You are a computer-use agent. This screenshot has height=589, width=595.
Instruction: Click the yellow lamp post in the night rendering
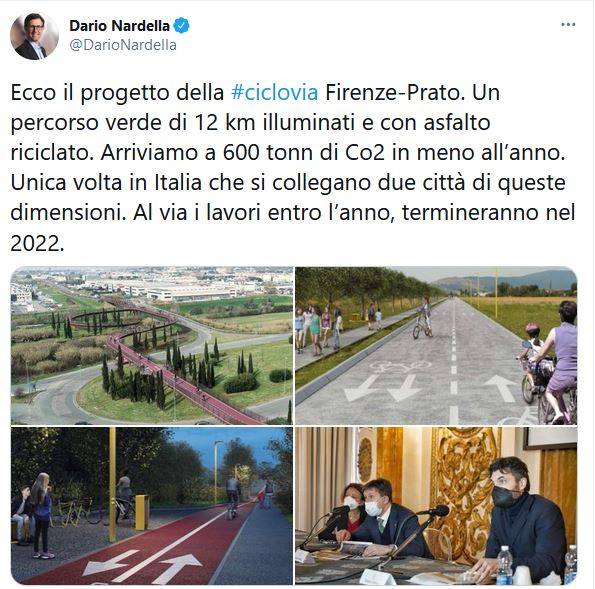pos(112,484)
